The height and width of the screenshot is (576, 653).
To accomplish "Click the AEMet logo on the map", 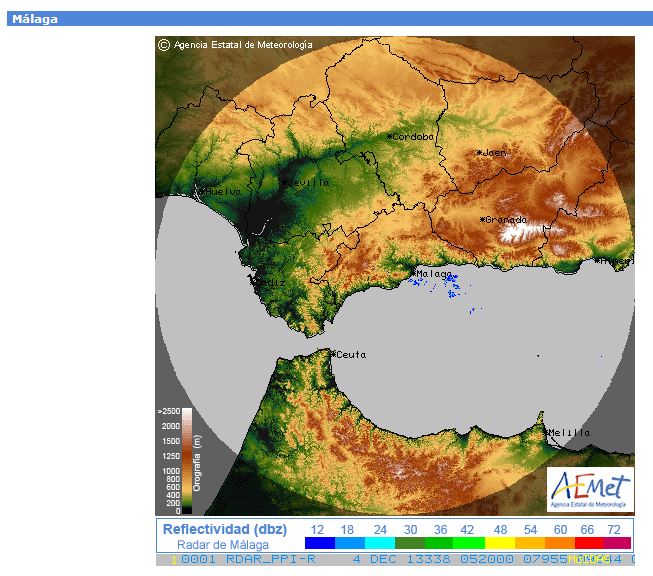I will point(589,489).
